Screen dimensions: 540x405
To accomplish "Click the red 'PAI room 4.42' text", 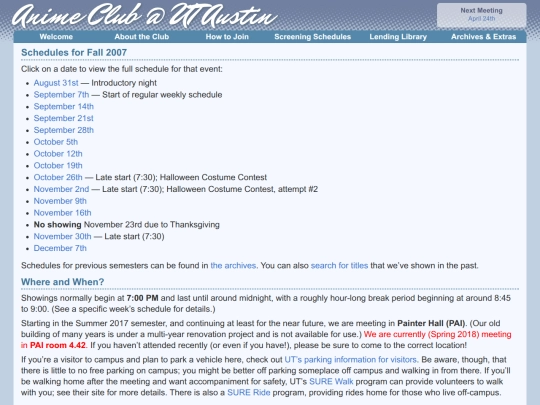I will click(x=58, y=345).
